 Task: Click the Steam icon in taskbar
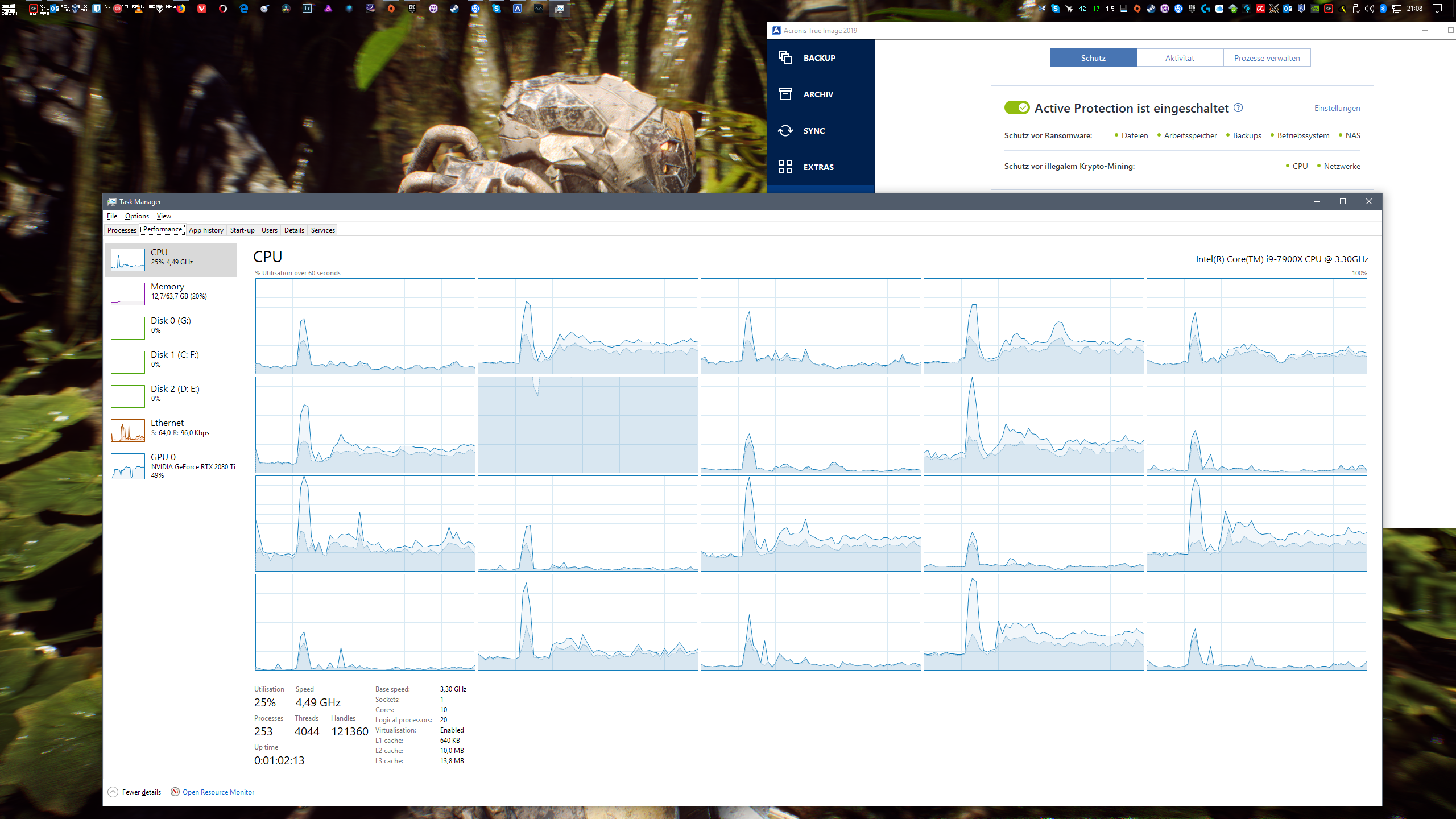click(x=454, y=9)
